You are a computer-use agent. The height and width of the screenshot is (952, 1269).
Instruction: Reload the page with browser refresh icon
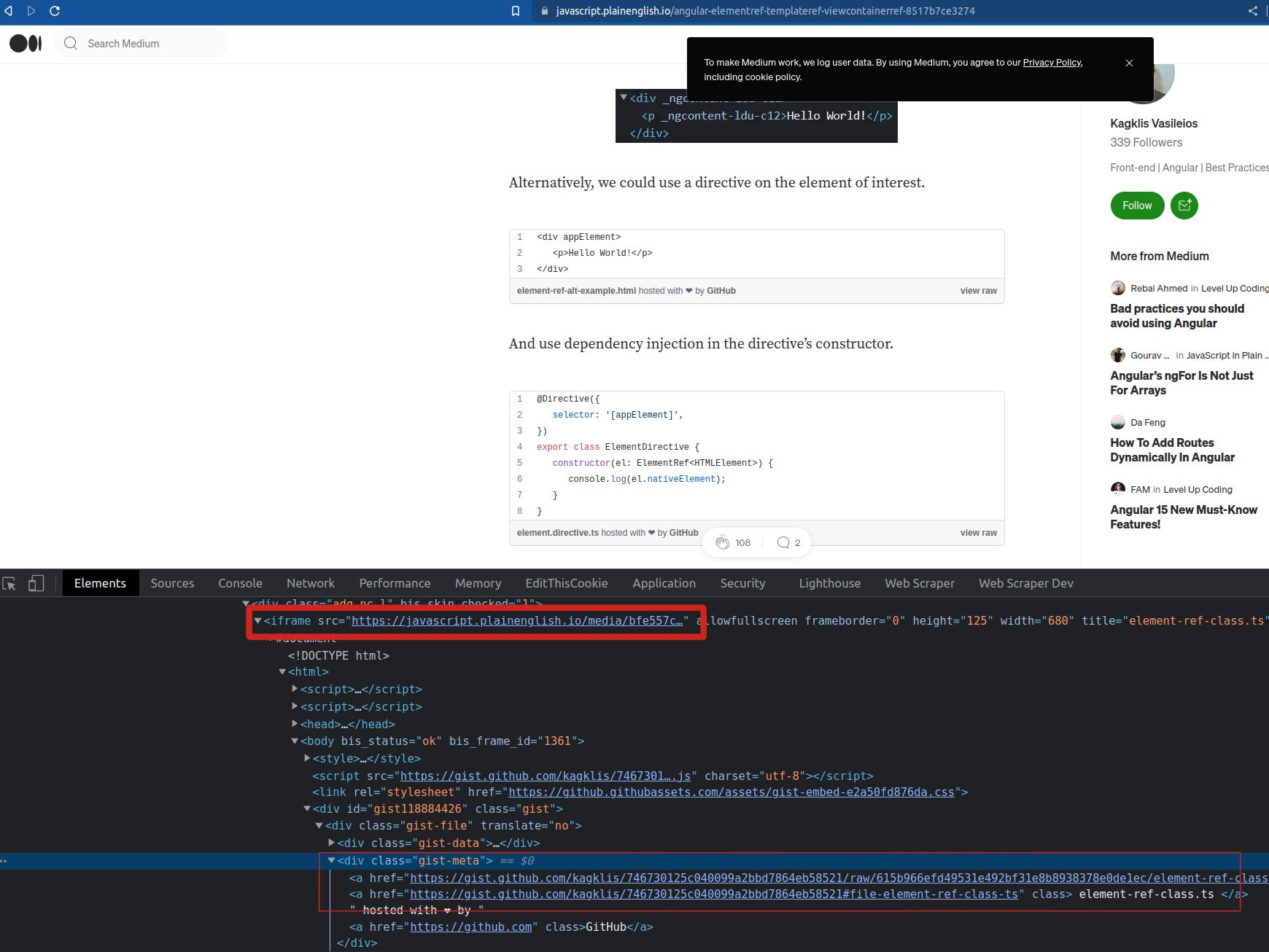55,11
